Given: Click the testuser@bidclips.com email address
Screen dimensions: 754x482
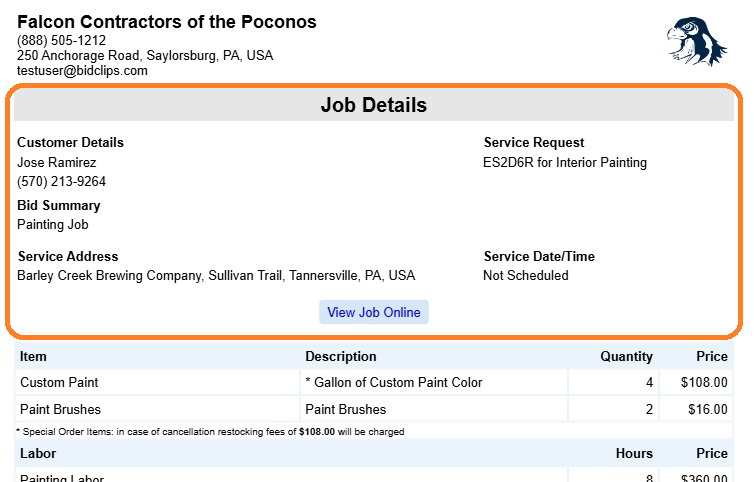Looking at the screenshot, I should [x=82, y=71].
